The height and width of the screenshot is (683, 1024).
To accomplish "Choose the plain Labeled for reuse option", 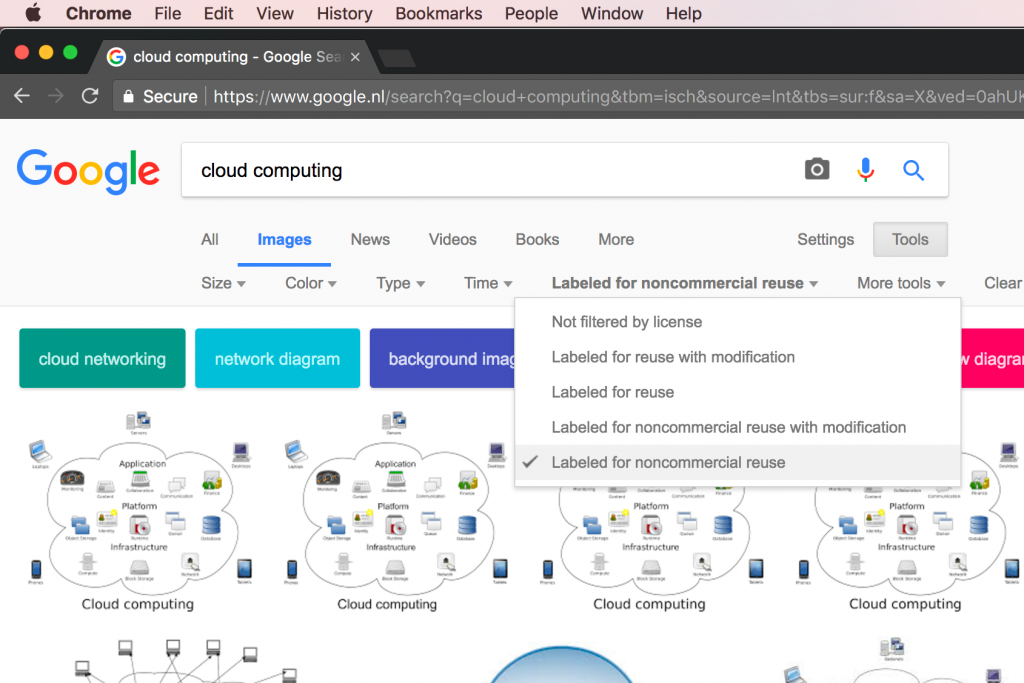I will click(737, 392).
